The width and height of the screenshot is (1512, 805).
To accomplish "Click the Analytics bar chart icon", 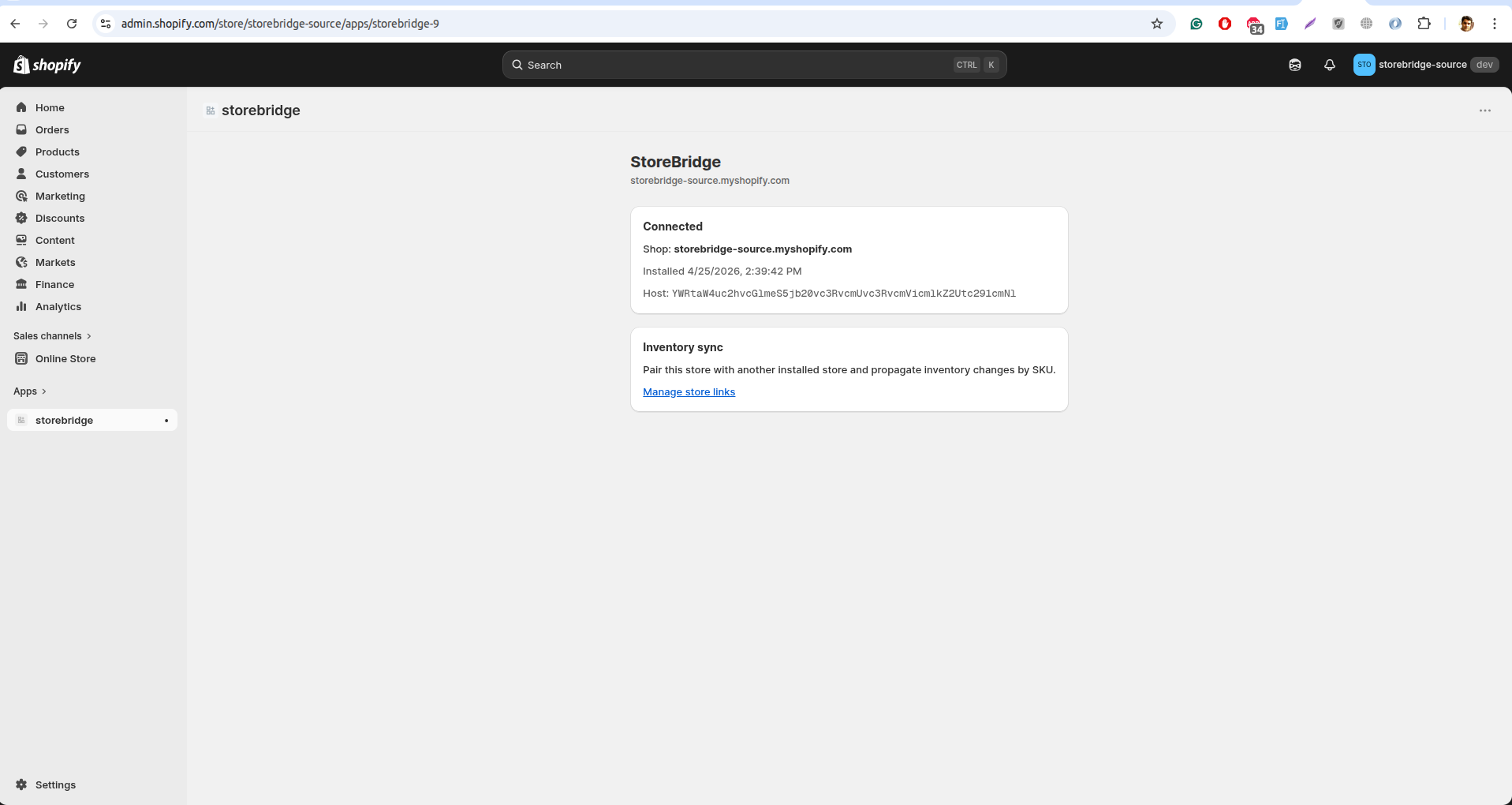I will pyautogui.click(x=21, y=306).
